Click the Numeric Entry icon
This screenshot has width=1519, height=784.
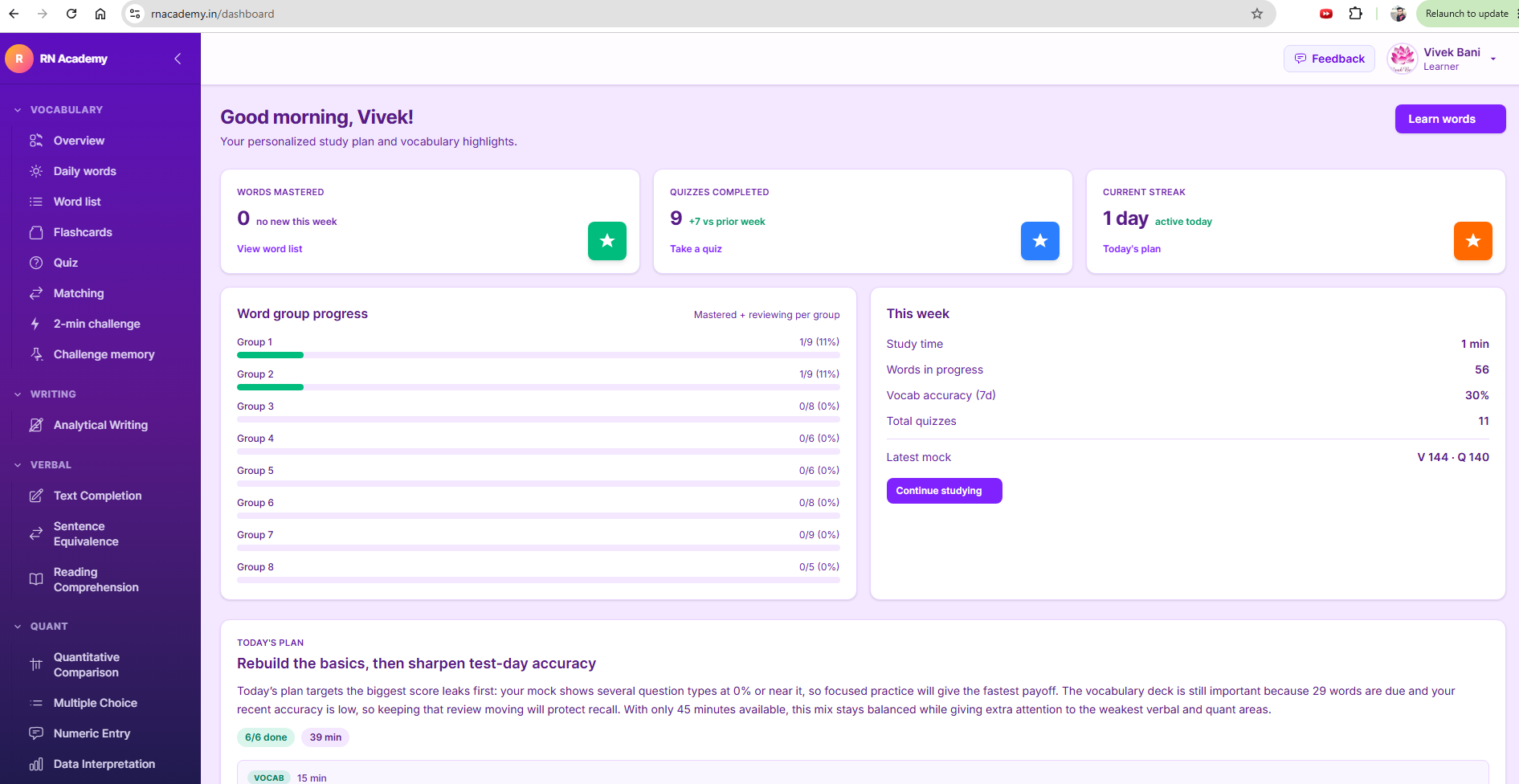point(36,733)
